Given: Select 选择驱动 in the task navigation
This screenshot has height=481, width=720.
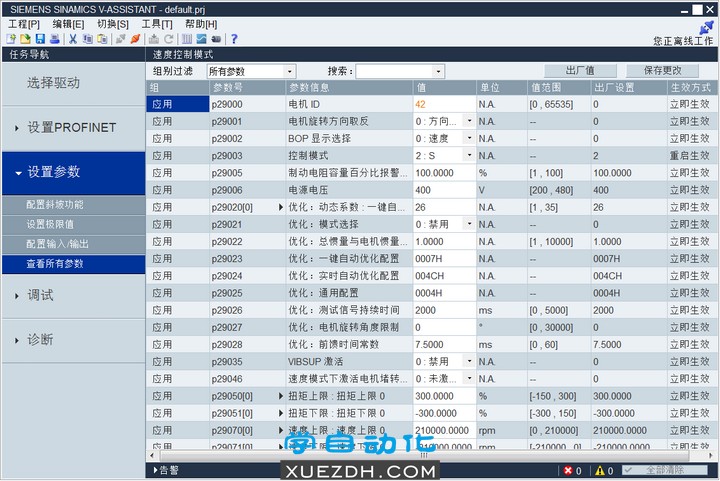Looking at the screenshot, I should [73, 83].
